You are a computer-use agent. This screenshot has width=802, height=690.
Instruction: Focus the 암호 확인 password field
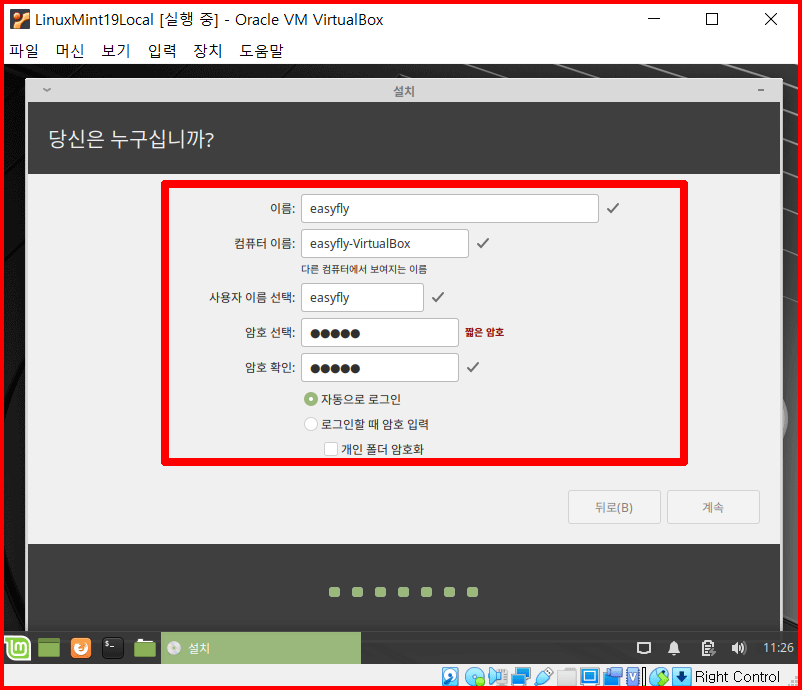tap(380, 367)
